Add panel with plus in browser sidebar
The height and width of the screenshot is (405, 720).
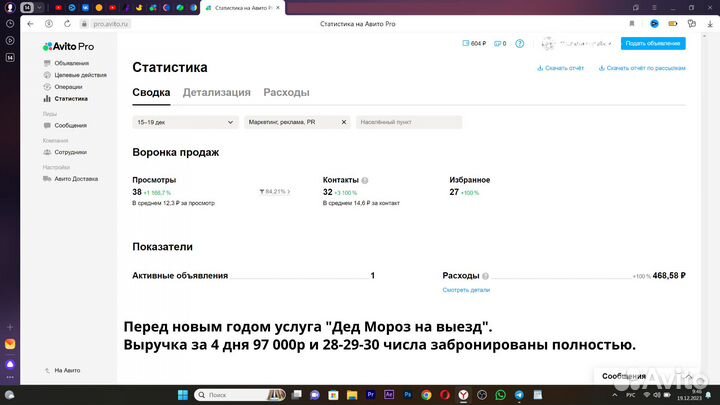point(10,327)
